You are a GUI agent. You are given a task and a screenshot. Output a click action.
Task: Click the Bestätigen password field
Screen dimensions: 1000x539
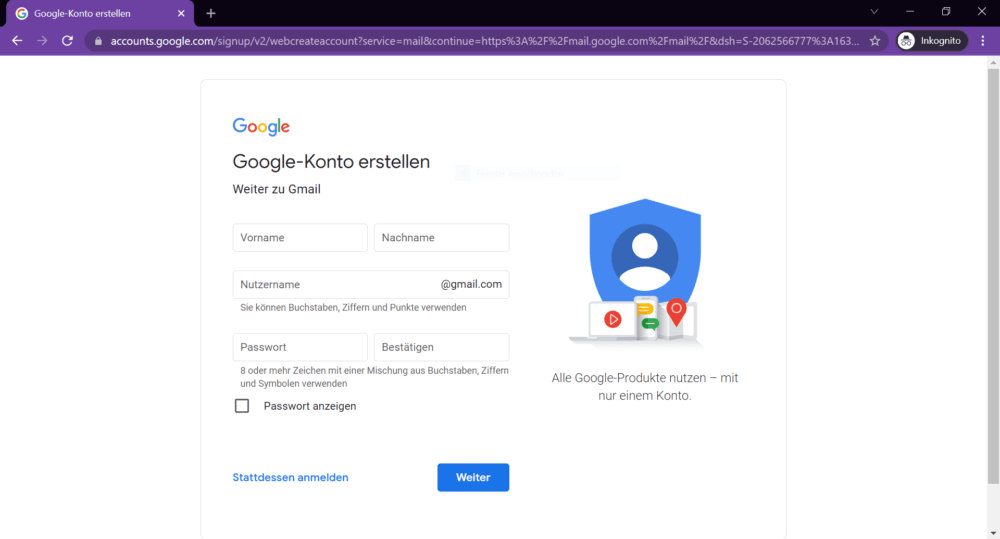click(441, 347)
